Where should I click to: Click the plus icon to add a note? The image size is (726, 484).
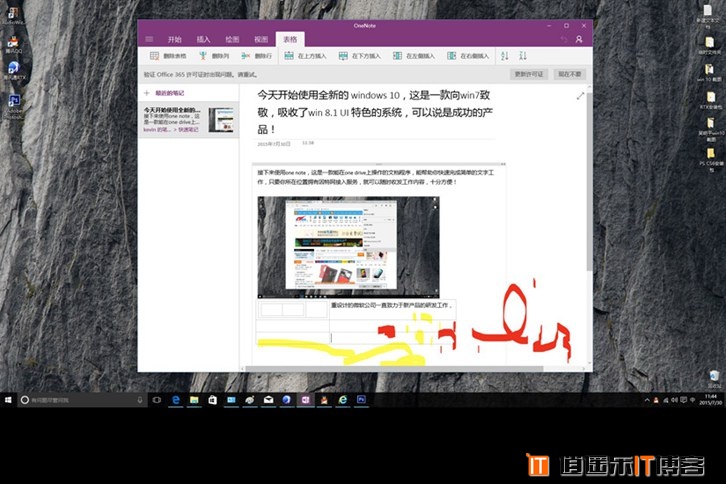click(147, 93)
